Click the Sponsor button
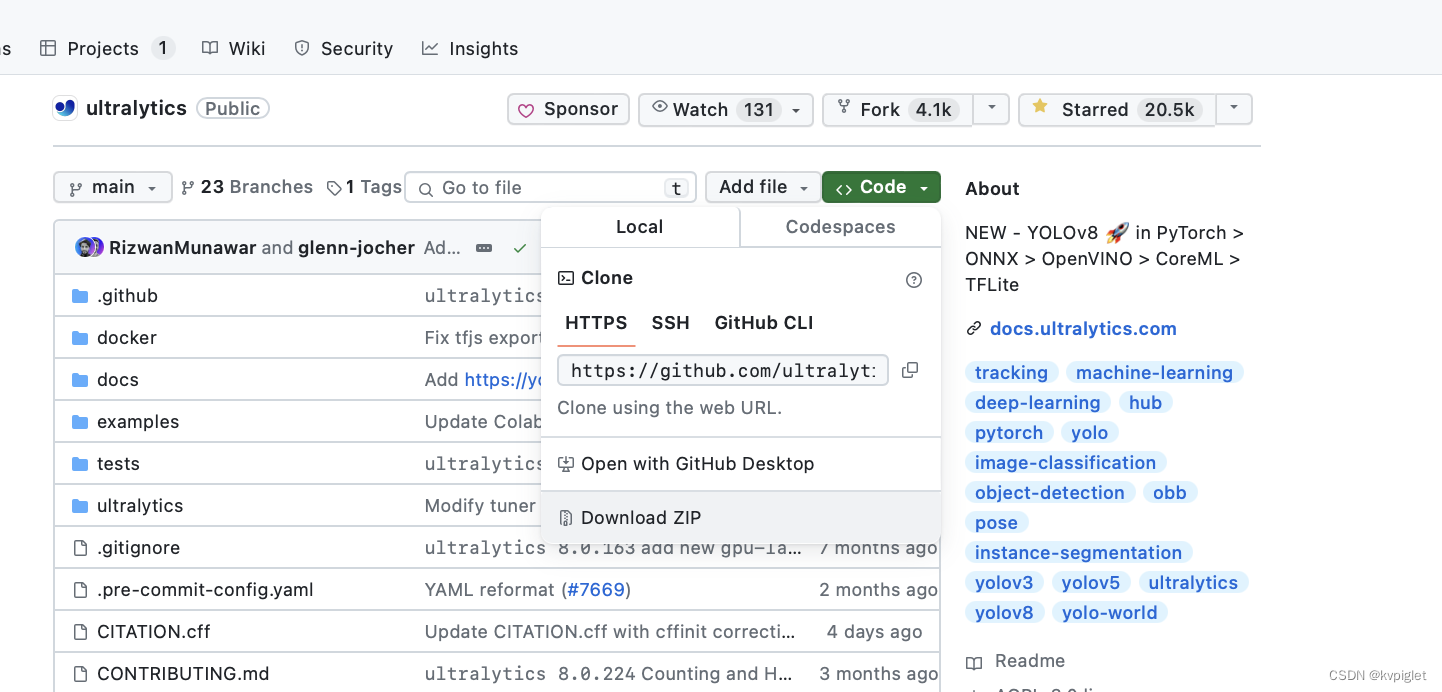 tap(568, 109)
